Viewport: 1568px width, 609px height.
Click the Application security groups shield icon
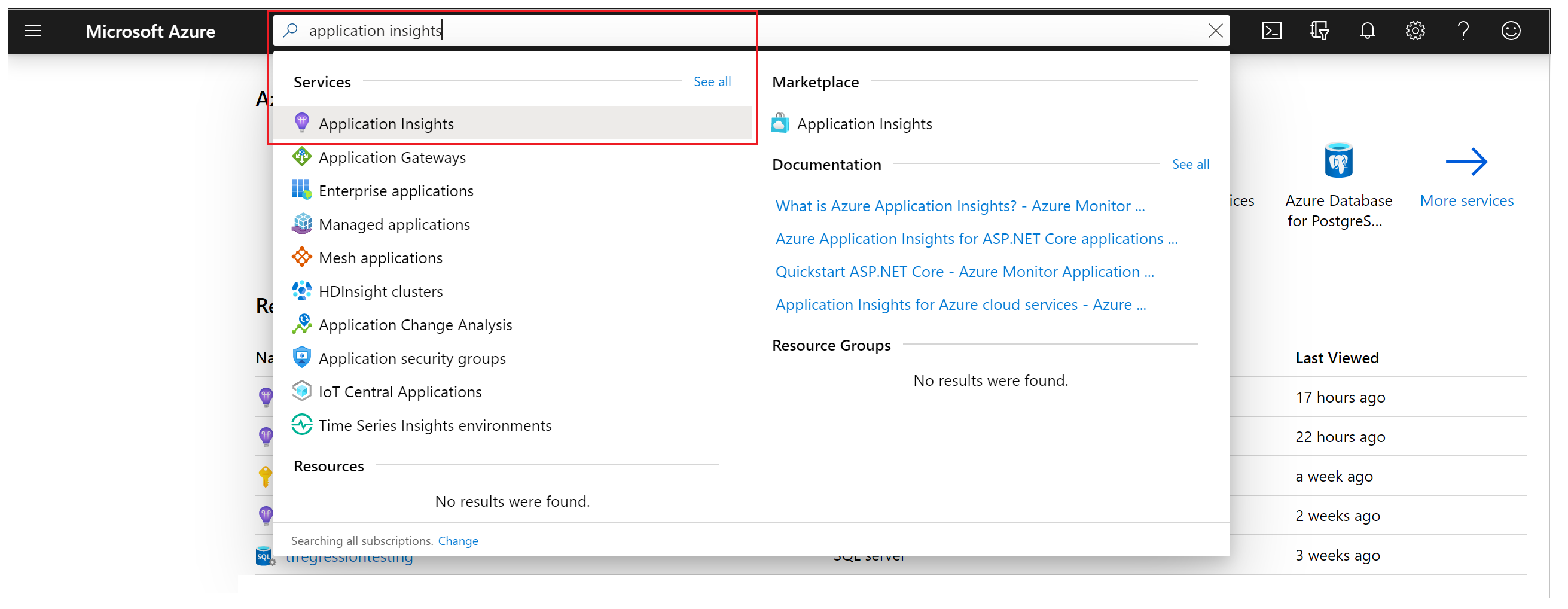pyautogui.click(x=301, y=358)
